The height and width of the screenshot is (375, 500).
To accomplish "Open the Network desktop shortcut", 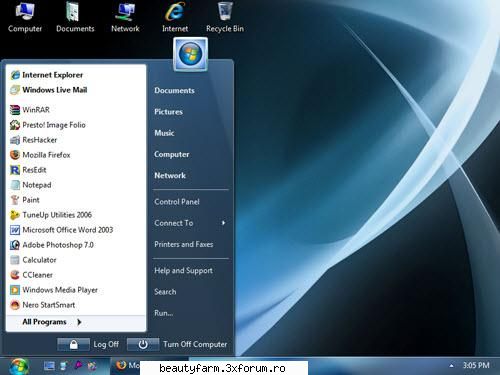I will point(125,17).
